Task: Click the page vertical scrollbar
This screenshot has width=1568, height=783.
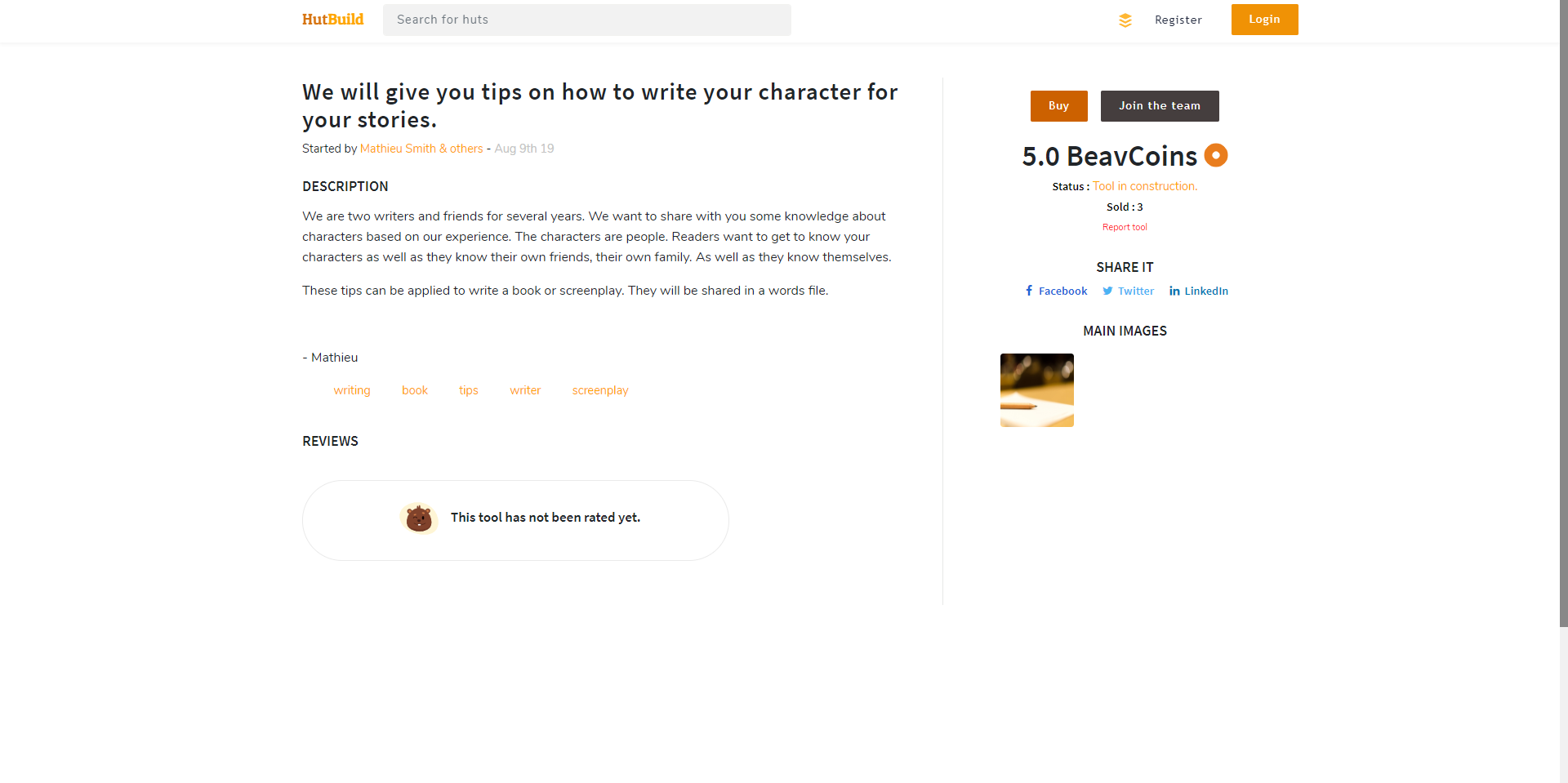Action: click(1563, 327)
